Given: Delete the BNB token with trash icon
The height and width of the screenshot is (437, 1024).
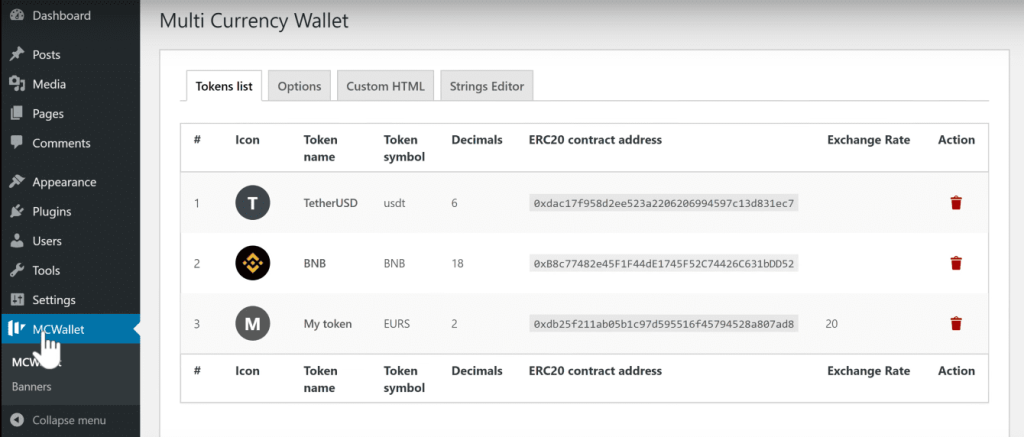Looking at the screenshot, I should tap(956, 263).
